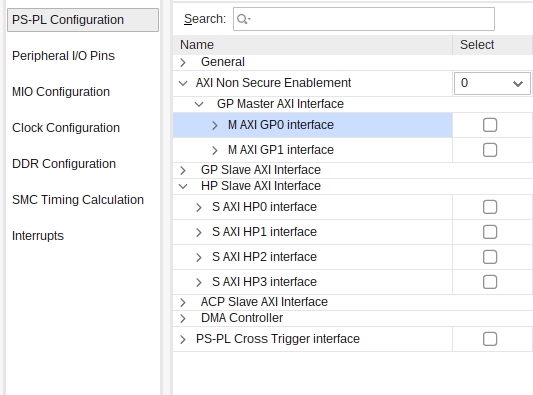
Task: Enable the M AXI GP1 interface checkbox
Action: point(490,150)
